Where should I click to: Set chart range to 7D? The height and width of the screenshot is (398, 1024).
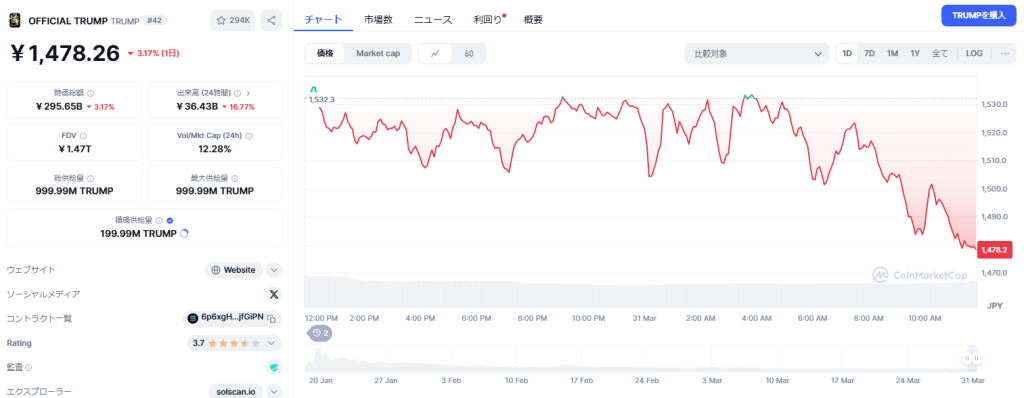point(869,54)
